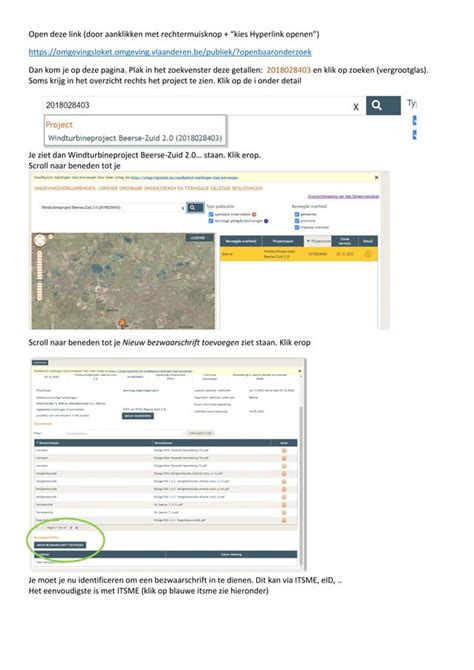This screenshot has width=474, height=670.
Task: Click the grey verwijder filter button
Action: point(200,433)
